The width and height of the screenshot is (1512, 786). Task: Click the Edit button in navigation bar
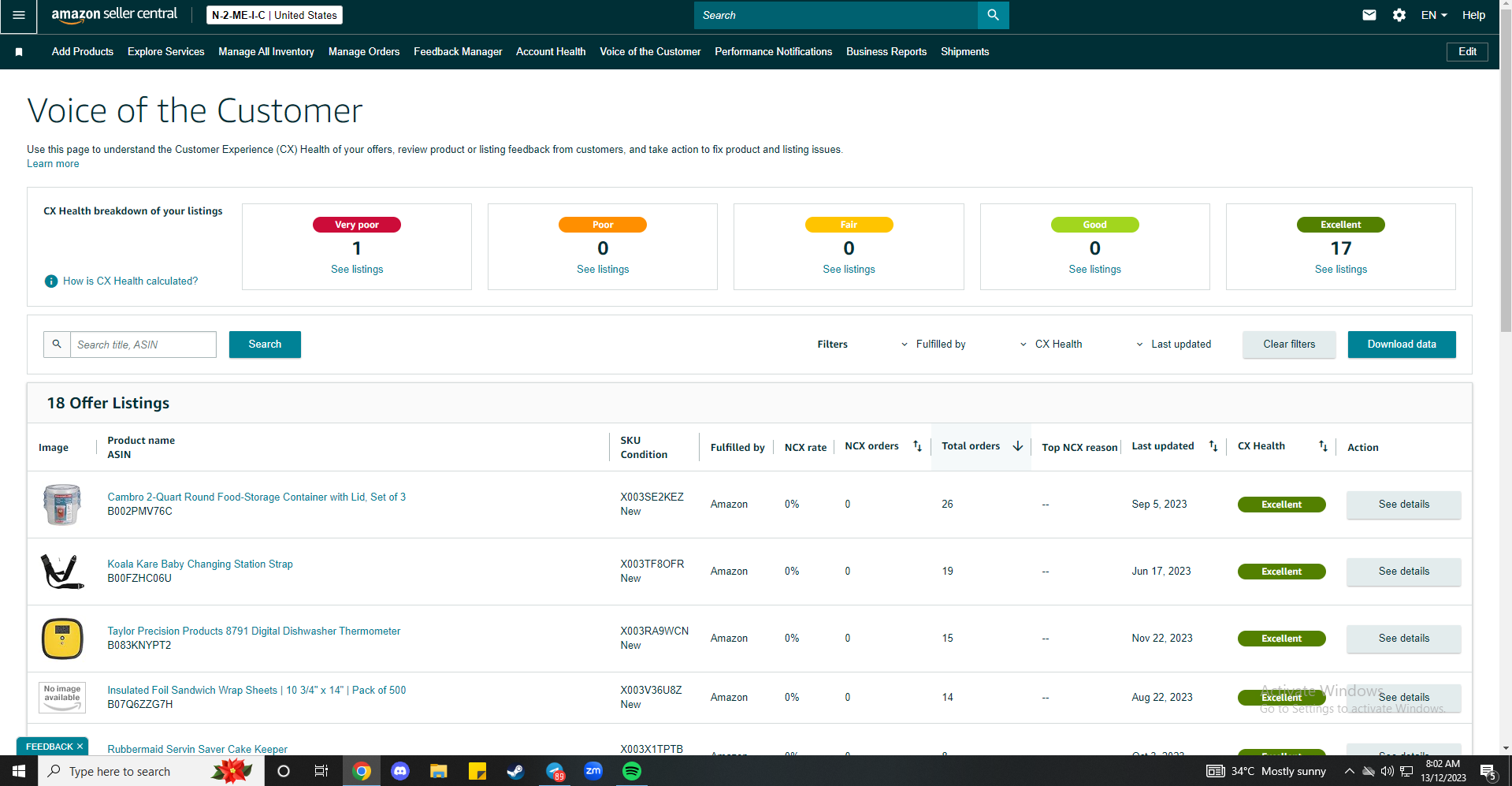pos(1467,52)
